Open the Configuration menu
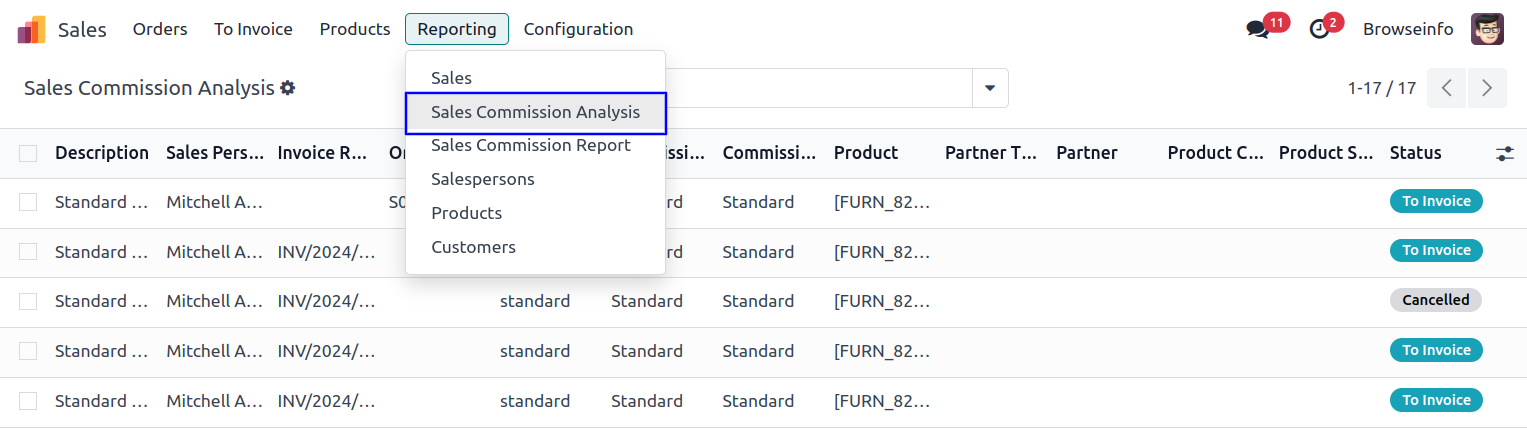1527x428 pixels. click(578, 30)
